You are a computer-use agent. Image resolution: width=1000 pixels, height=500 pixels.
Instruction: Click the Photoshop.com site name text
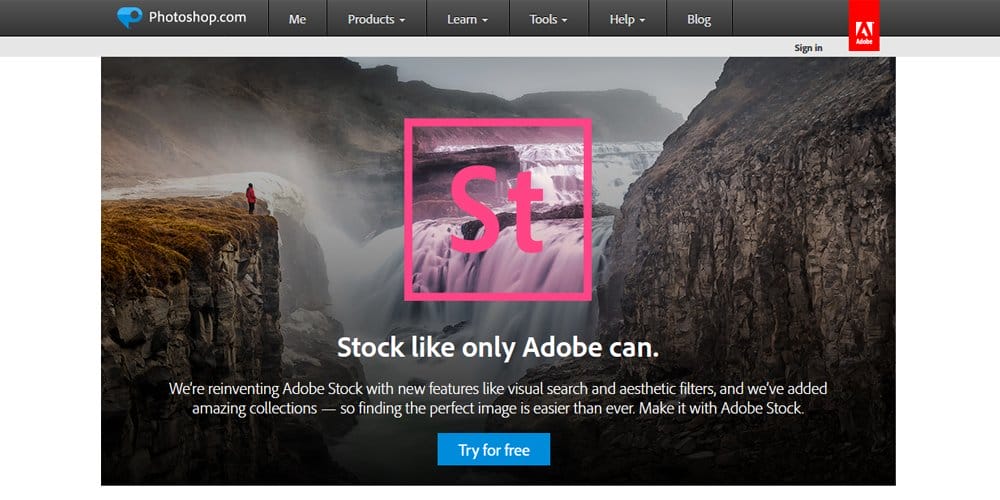(x=198, y=17)
